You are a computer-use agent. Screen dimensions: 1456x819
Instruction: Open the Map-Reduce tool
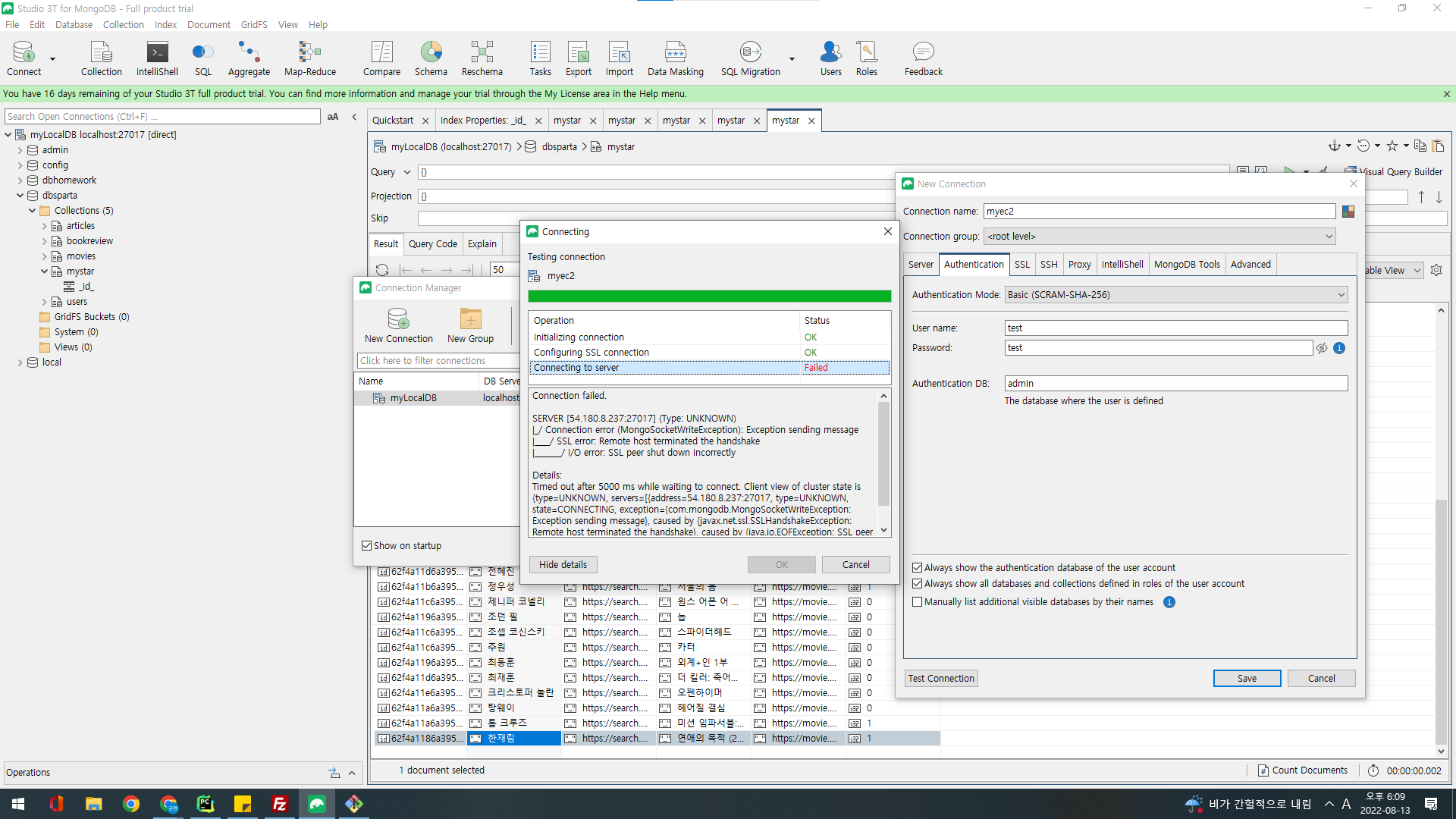(309, 58)
